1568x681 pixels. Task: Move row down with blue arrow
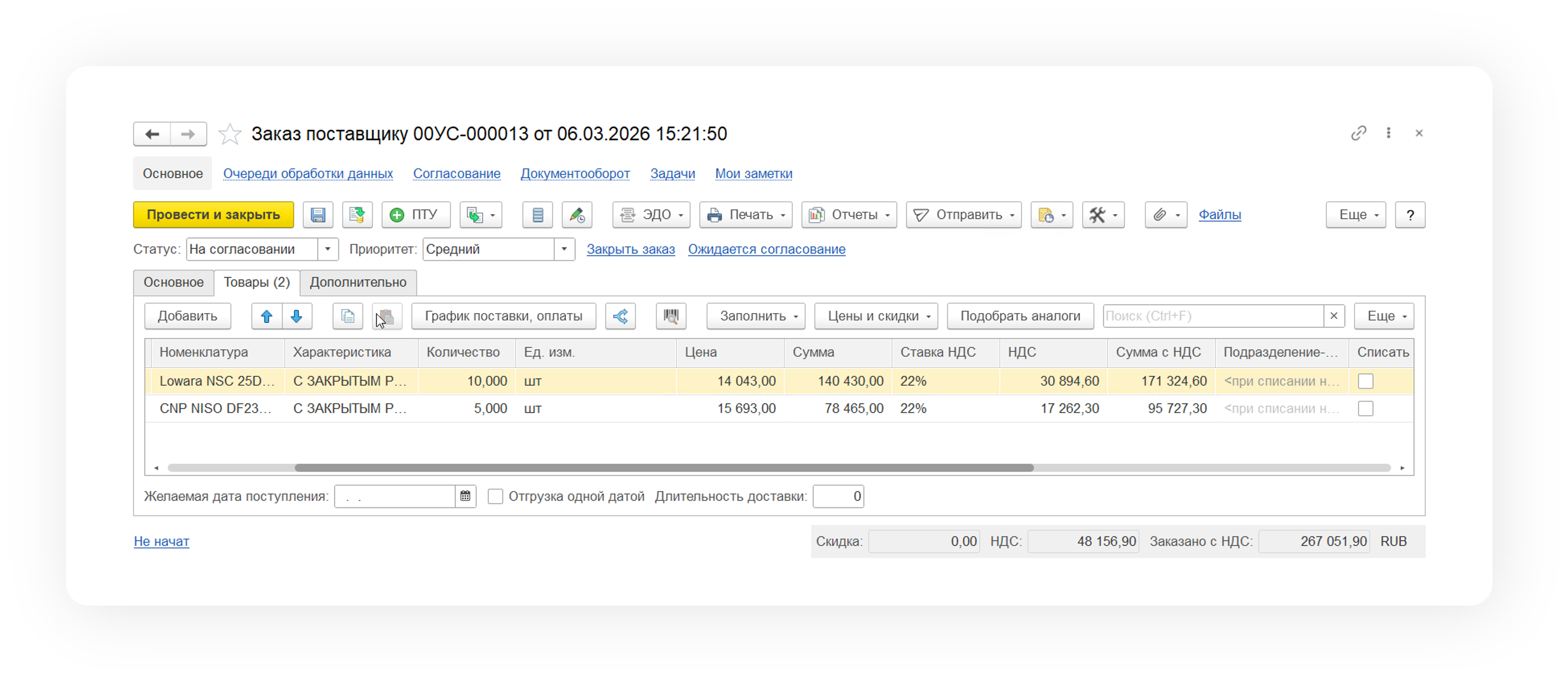(x=297, y=317)
